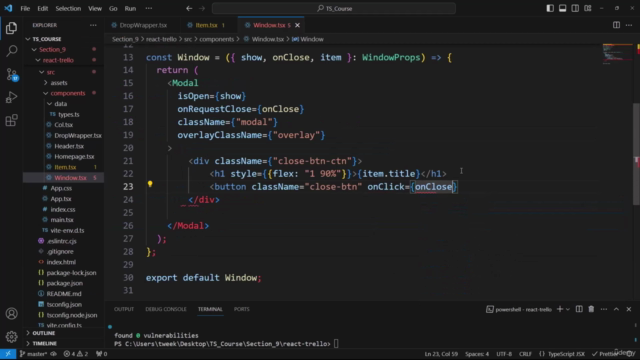Click the editor vertical scrollbar

(636, 153)
